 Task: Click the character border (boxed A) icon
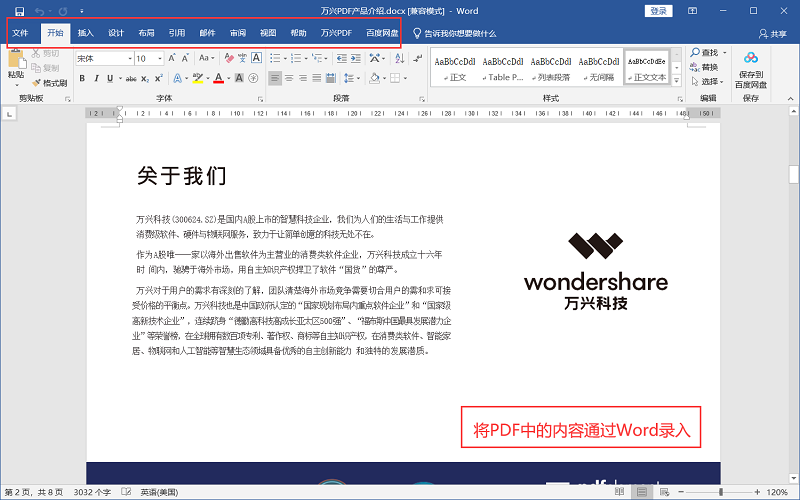coord(257,58)
